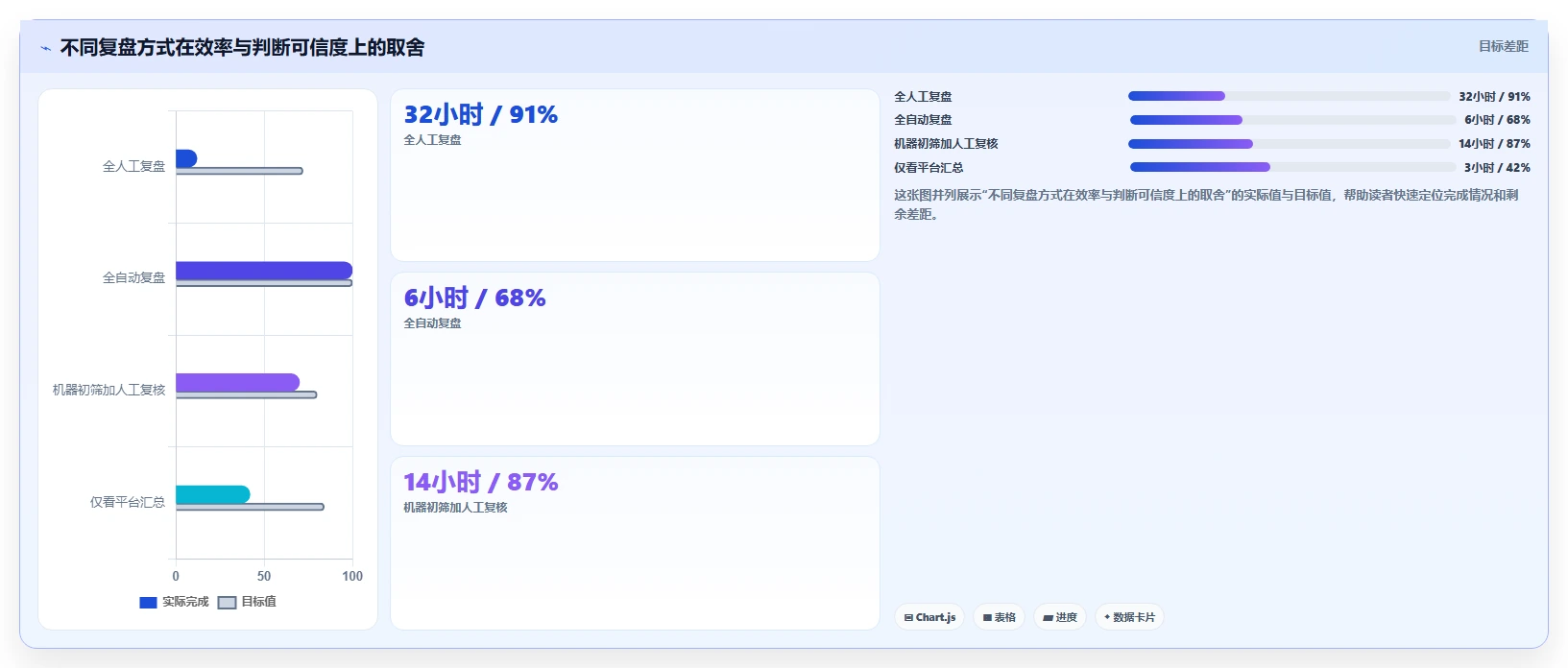Select the Chart.js tag chip
The height and width of the screenshot is (668, 1568).
click(x=929, y=617)
